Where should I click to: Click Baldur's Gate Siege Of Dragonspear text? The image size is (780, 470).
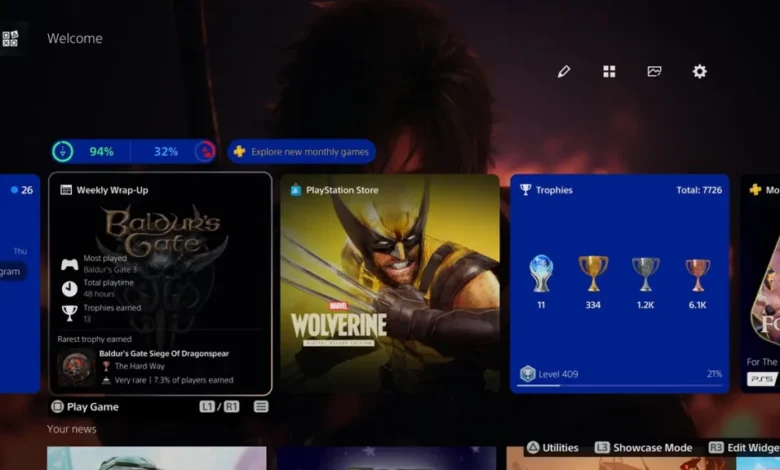click(x=164, y=354)
